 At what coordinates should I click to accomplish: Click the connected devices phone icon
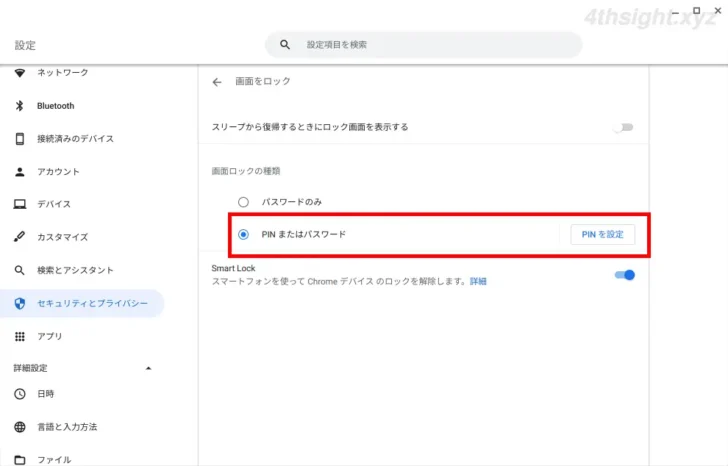click(20, 139)
